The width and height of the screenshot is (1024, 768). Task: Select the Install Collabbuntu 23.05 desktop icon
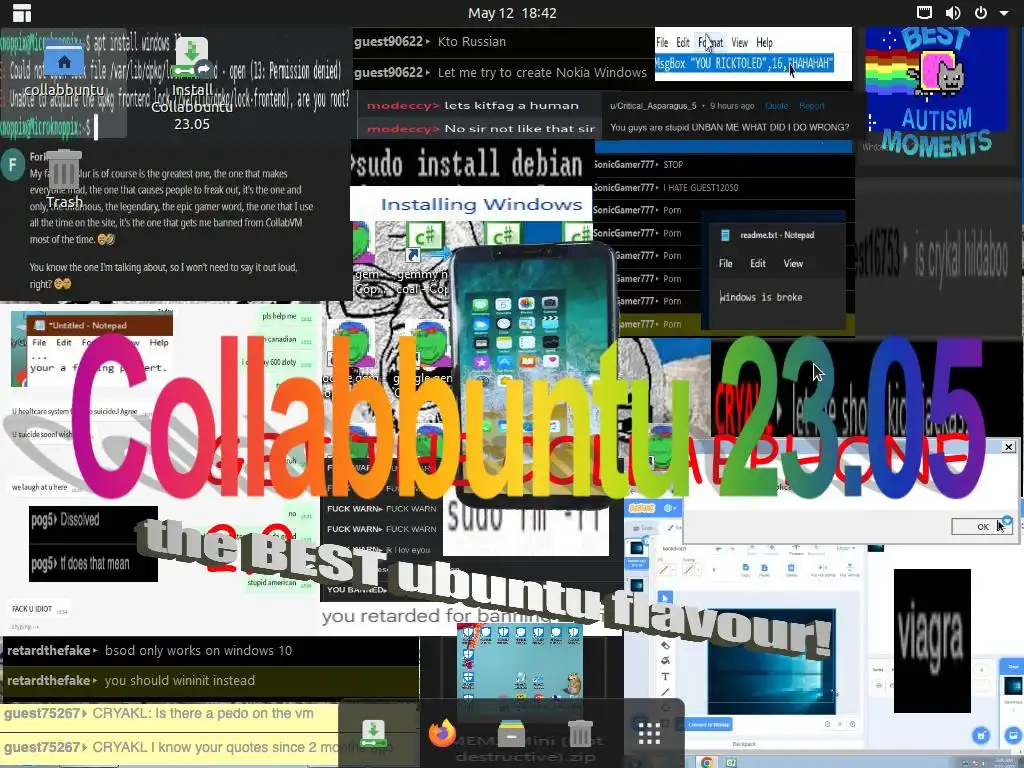[192, 84]
